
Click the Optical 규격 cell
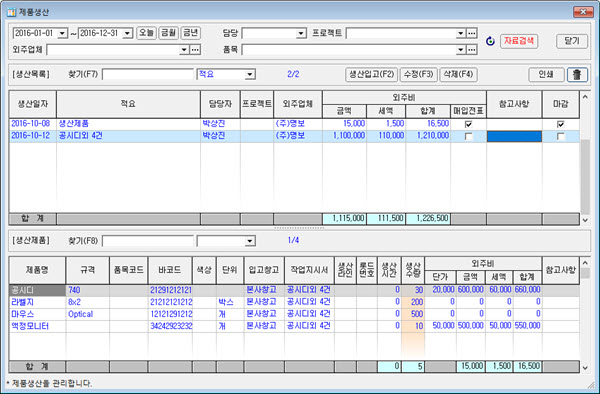coord(87,314)
